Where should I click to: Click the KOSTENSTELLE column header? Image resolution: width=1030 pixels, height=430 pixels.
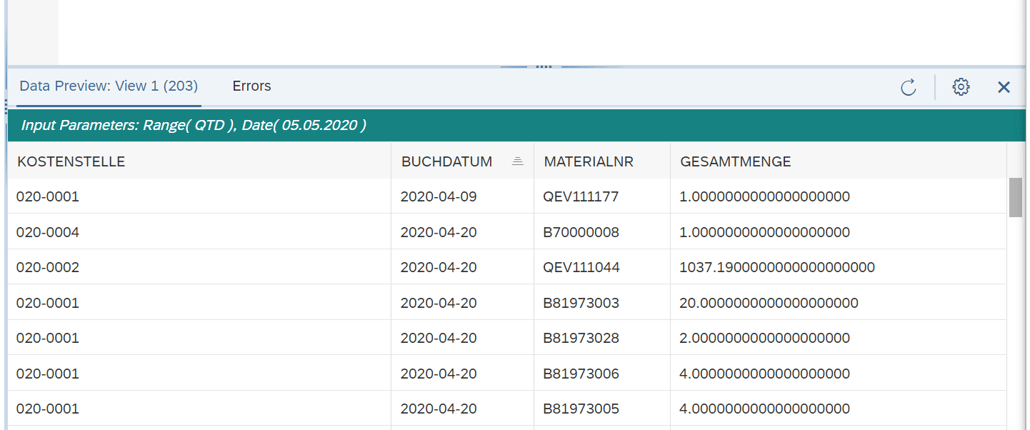pos(72,161)
